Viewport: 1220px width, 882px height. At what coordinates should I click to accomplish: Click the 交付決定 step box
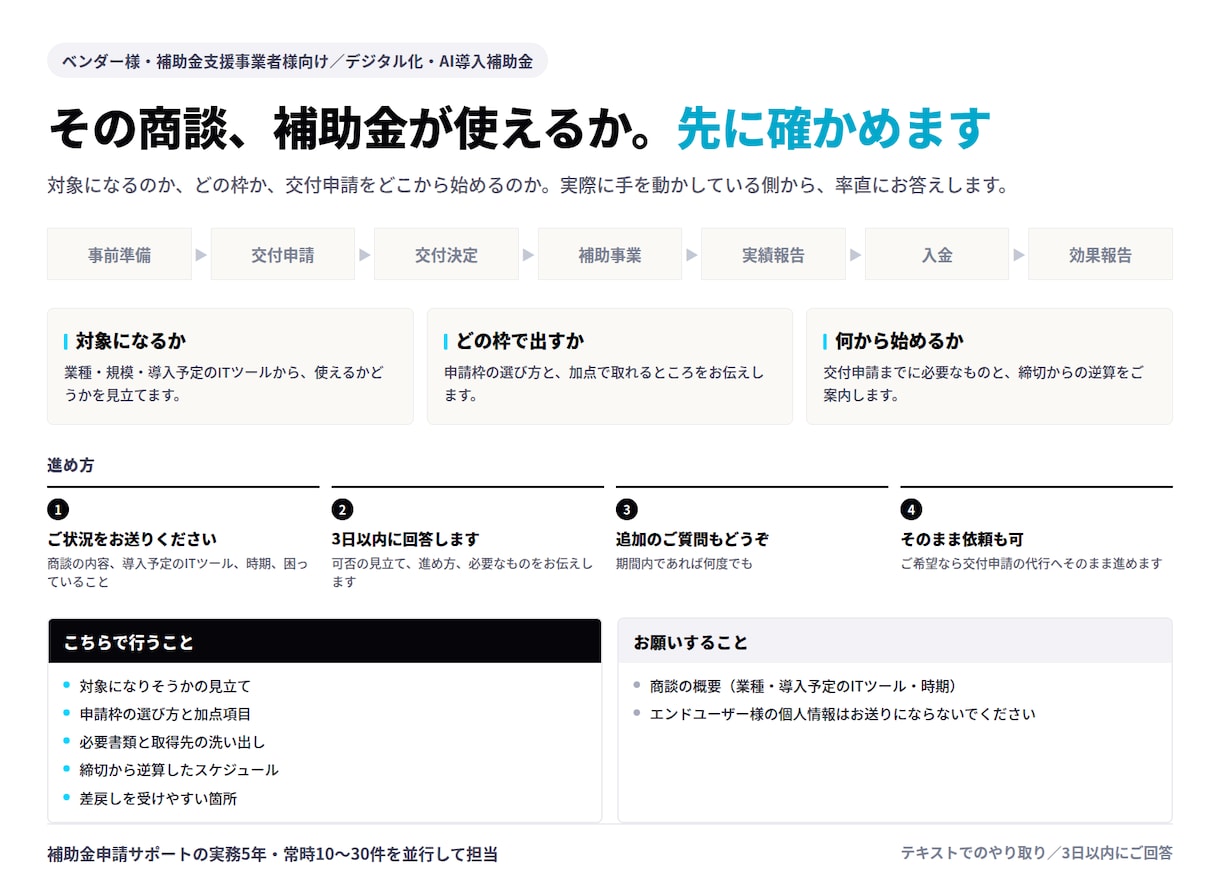[446, 254]
